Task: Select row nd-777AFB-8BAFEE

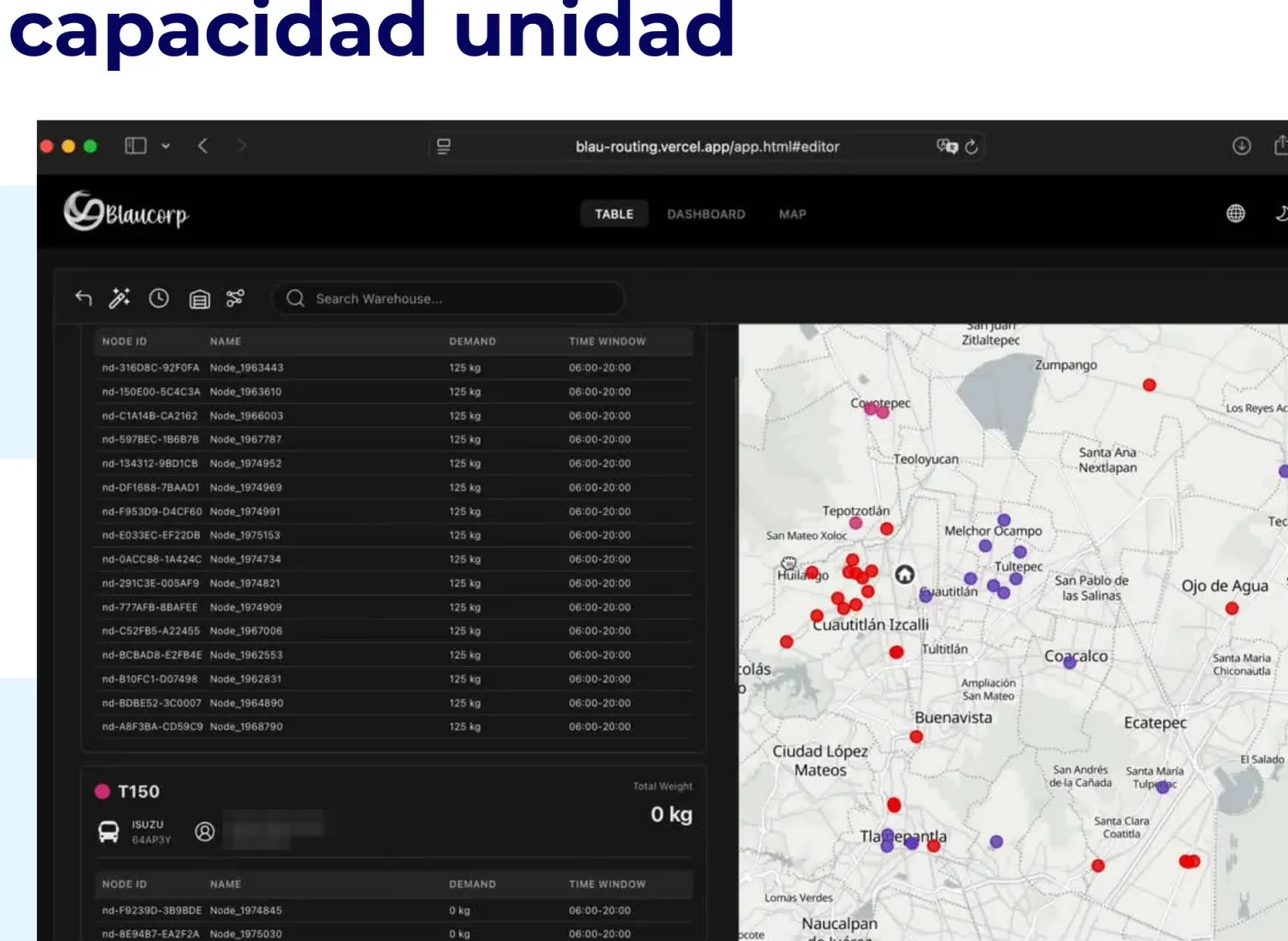Action: 394,606
